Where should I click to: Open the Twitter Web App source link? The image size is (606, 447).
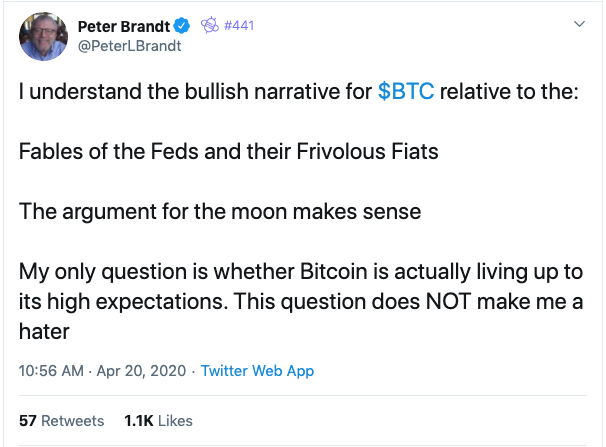click(257, 371)
